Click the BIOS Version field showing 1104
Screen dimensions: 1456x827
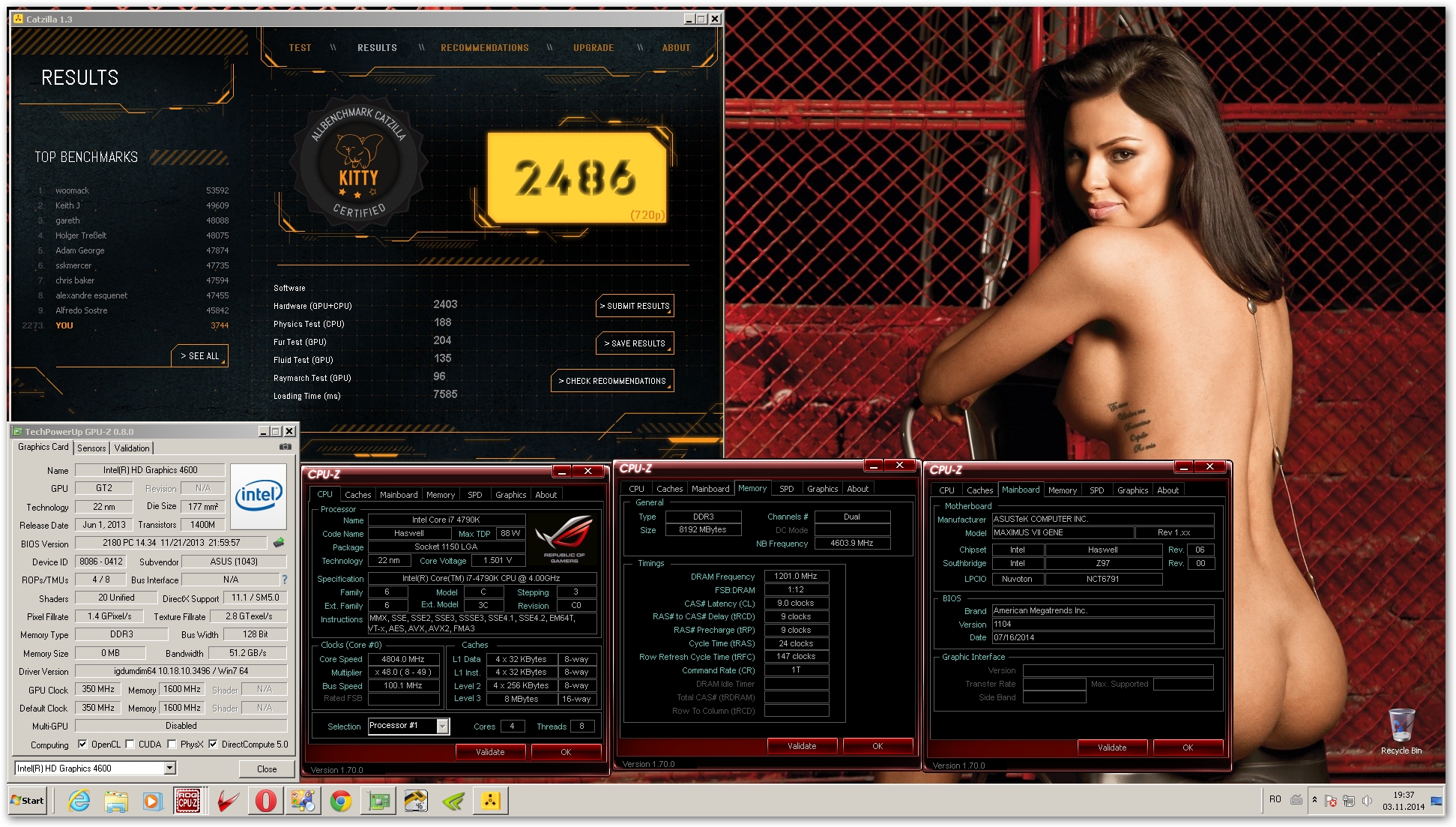[x=1102, y=624]
